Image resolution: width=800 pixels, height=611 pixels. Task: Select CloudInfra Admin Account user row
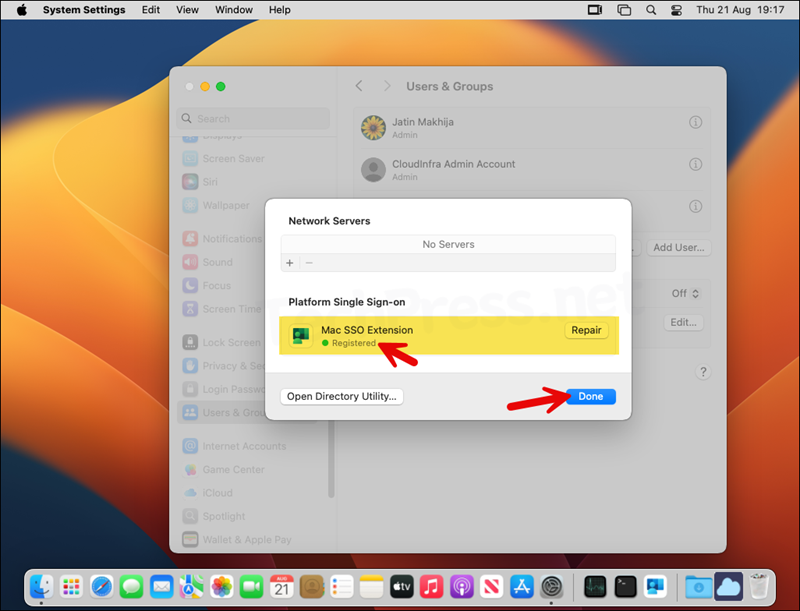[x=532, y=170]
